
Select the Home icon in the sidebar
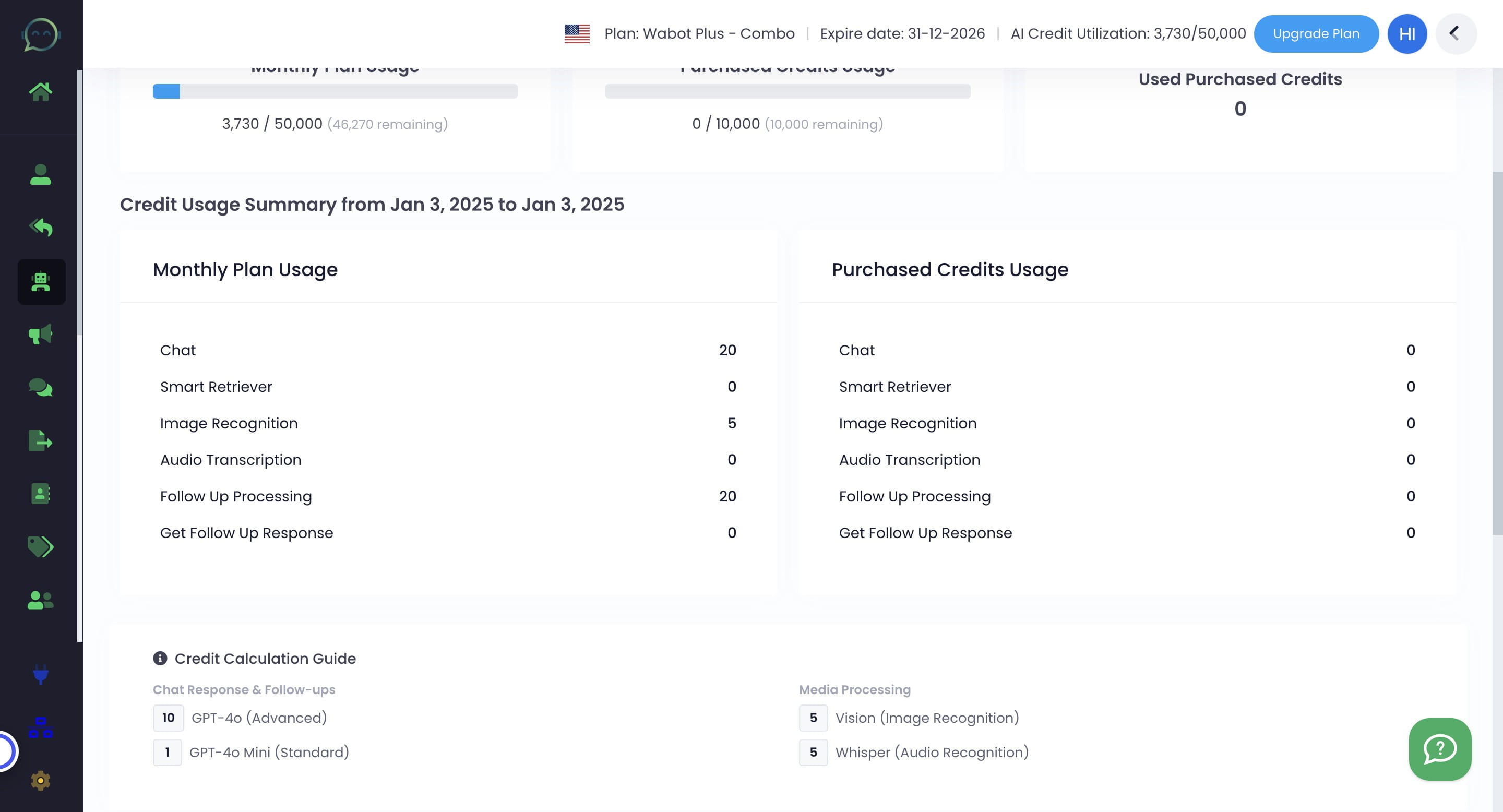pos(41,90)
